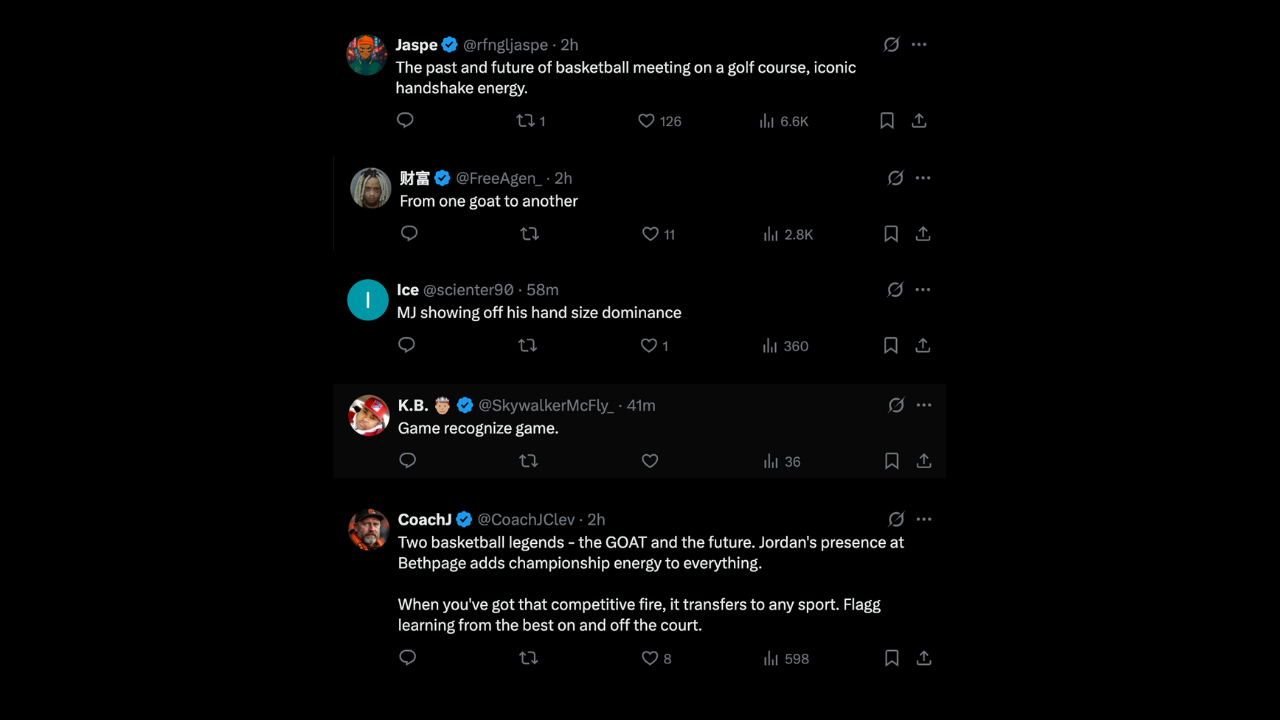Image resolution: width=1280 pixels, height=720 pixels.
Task: Like the 'From one goat to another' tweet
Action: coord(651,234)
